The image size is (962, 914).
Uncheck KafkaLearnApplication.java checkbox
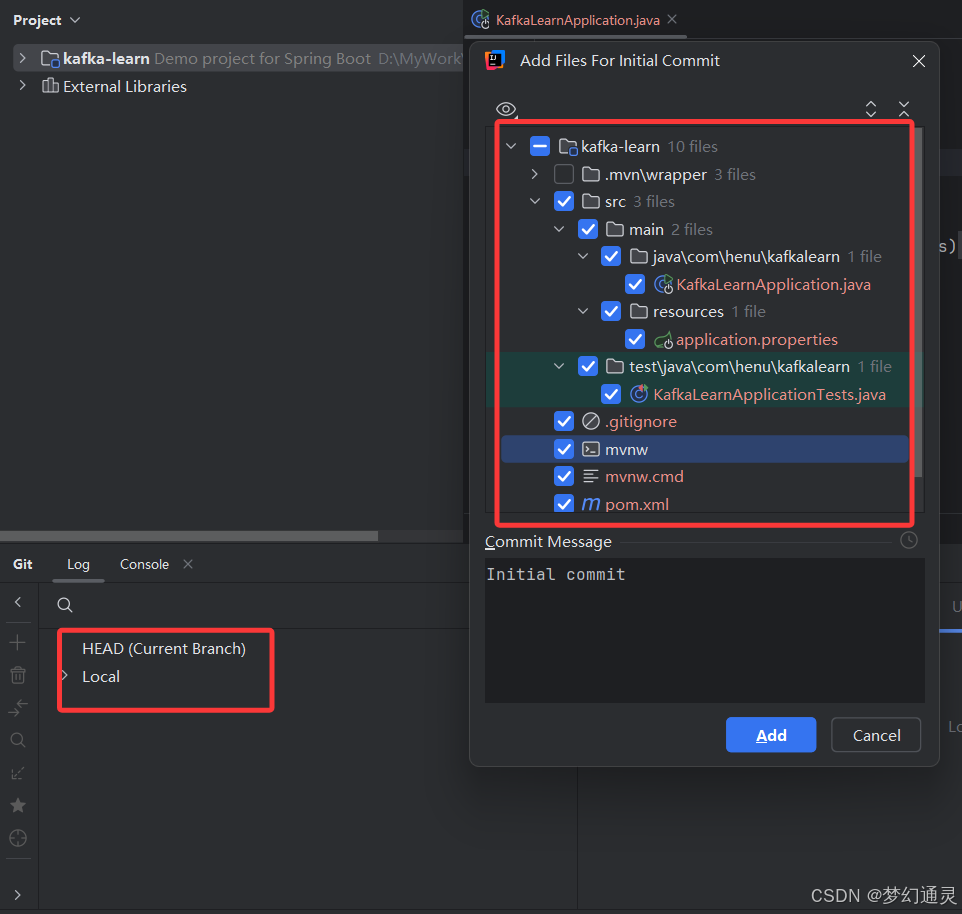(635, 284)
